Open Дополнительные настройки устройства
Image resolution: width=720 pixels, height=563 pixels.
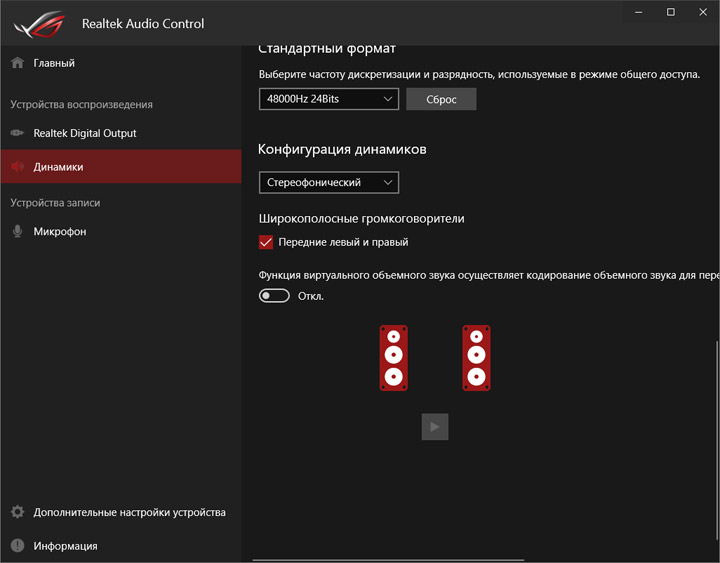(x=129, y=512)
